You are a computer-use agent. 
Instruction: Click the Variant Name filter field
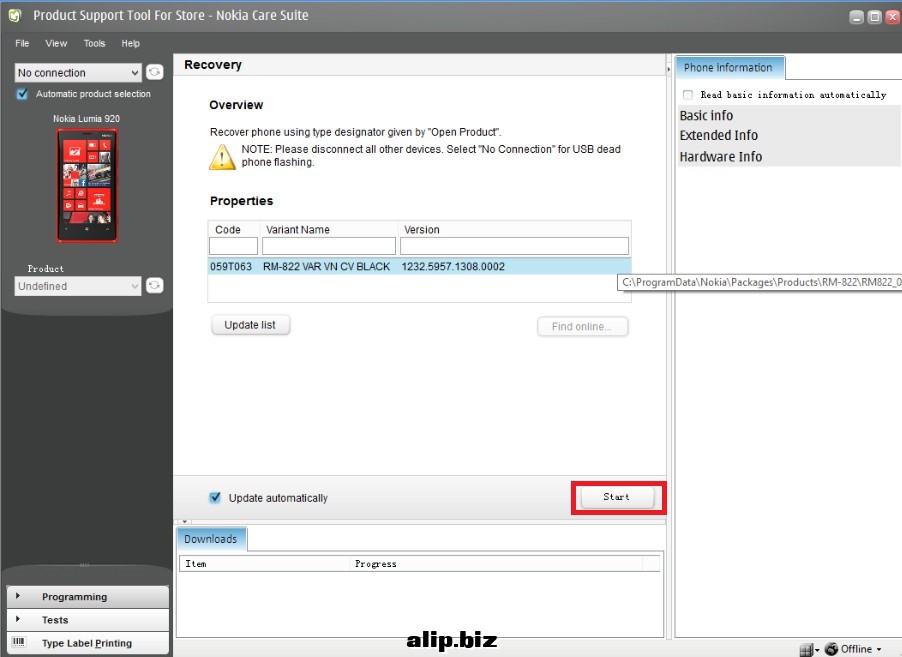click(329, 246)
